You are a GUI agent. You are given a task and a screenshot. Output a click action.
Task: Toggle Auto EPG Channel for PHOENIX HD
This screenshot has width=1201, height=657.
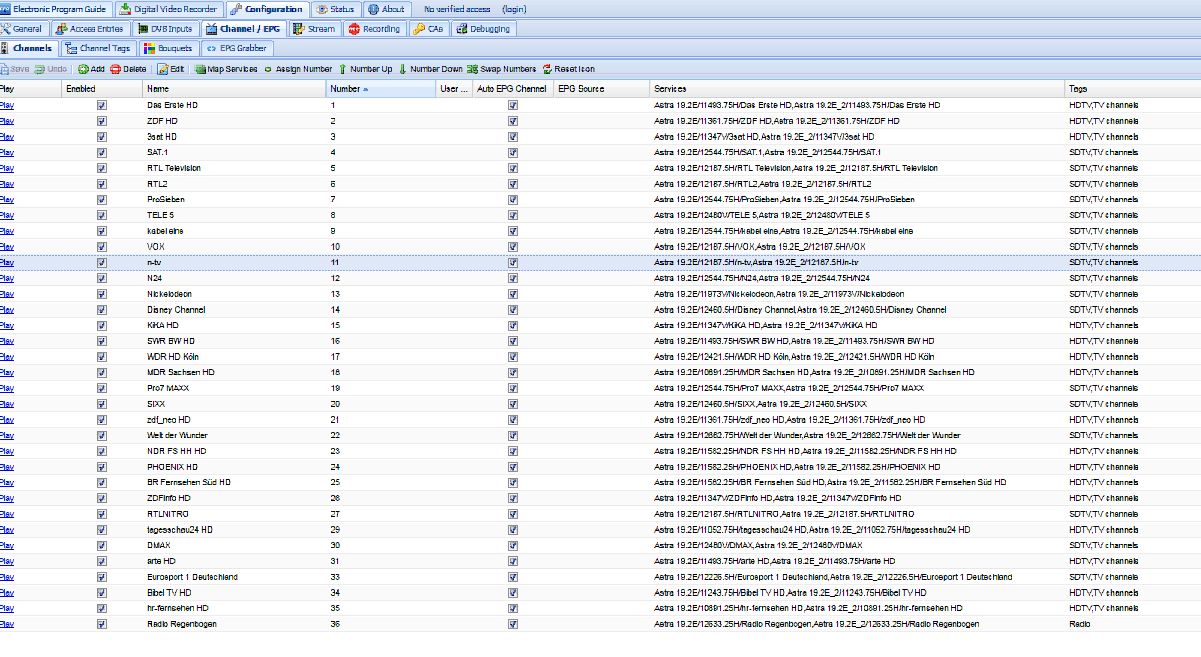click(x=513, y=466)
